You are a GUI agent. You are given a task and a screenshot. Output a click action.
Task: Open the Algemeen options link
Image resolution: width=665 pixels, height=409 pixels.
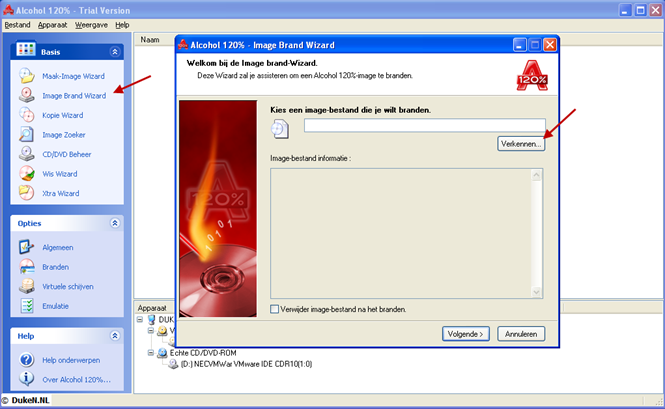point(58,247)
